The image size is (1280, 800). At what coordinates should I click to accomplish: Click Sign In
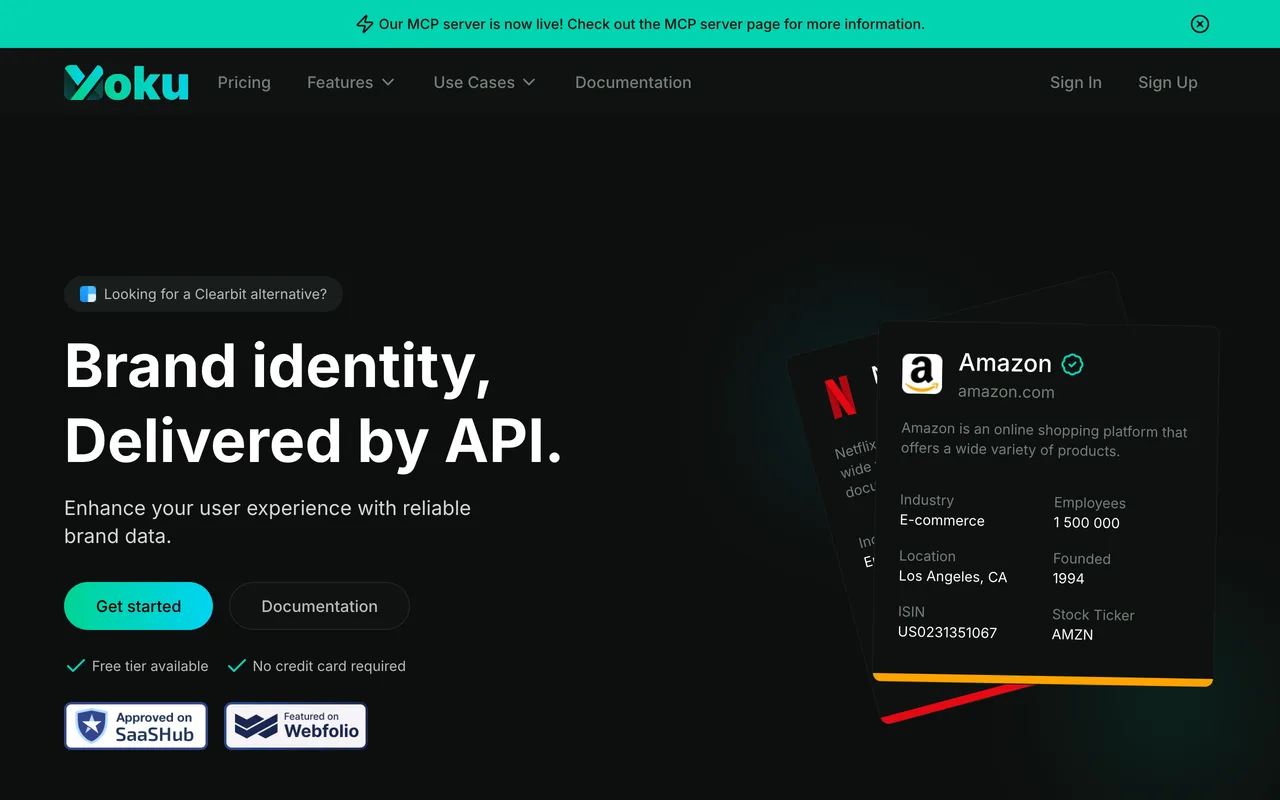click(x=1076, y=82)
